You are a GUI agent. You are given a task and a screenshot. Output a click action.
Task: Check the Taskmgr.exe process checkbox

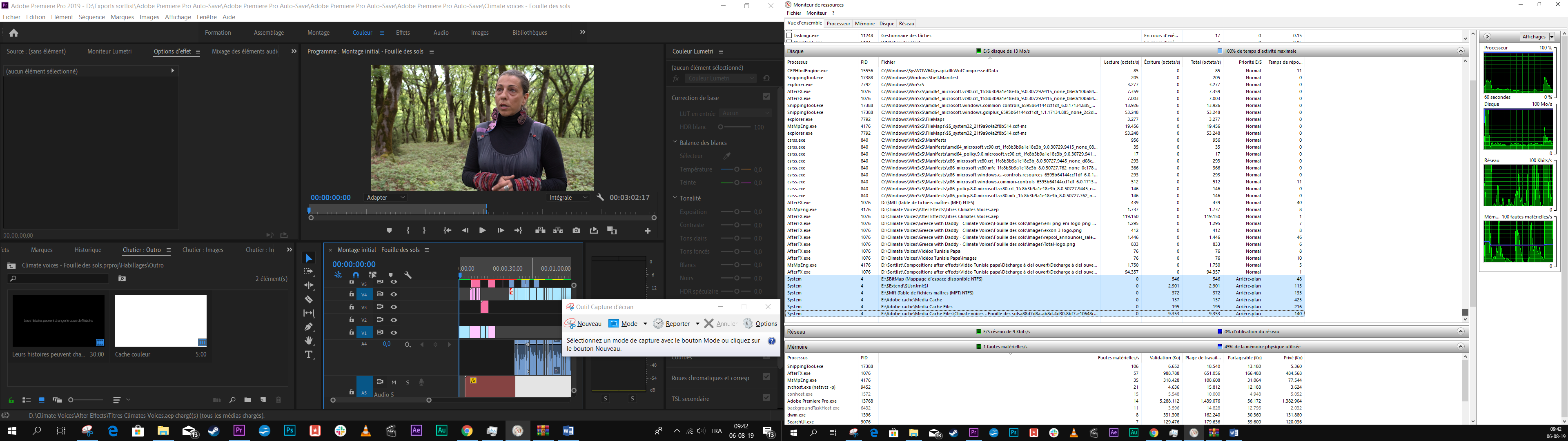(789, 36)
